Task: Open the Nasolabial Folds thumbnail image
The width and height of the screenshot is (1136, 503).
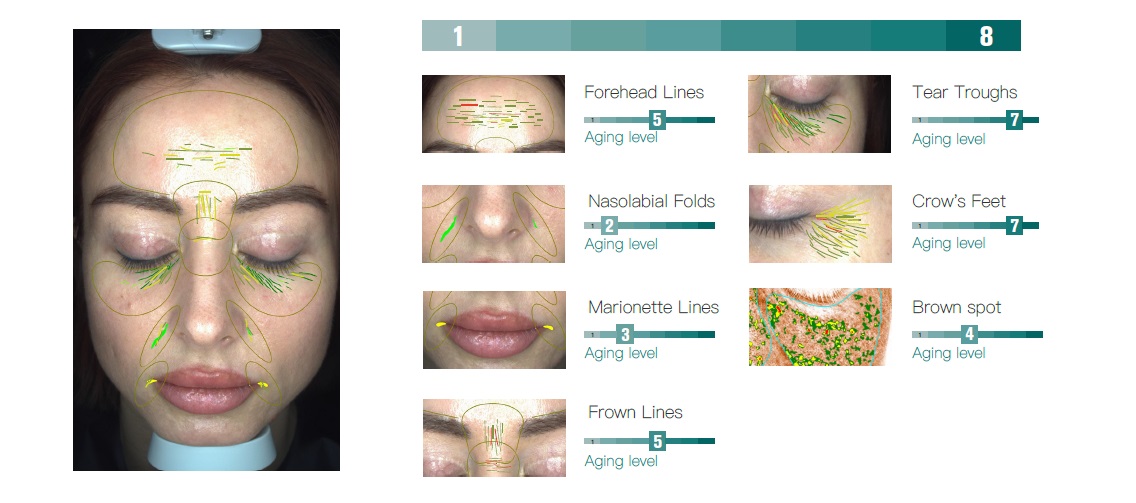Action: click(493, 224)
